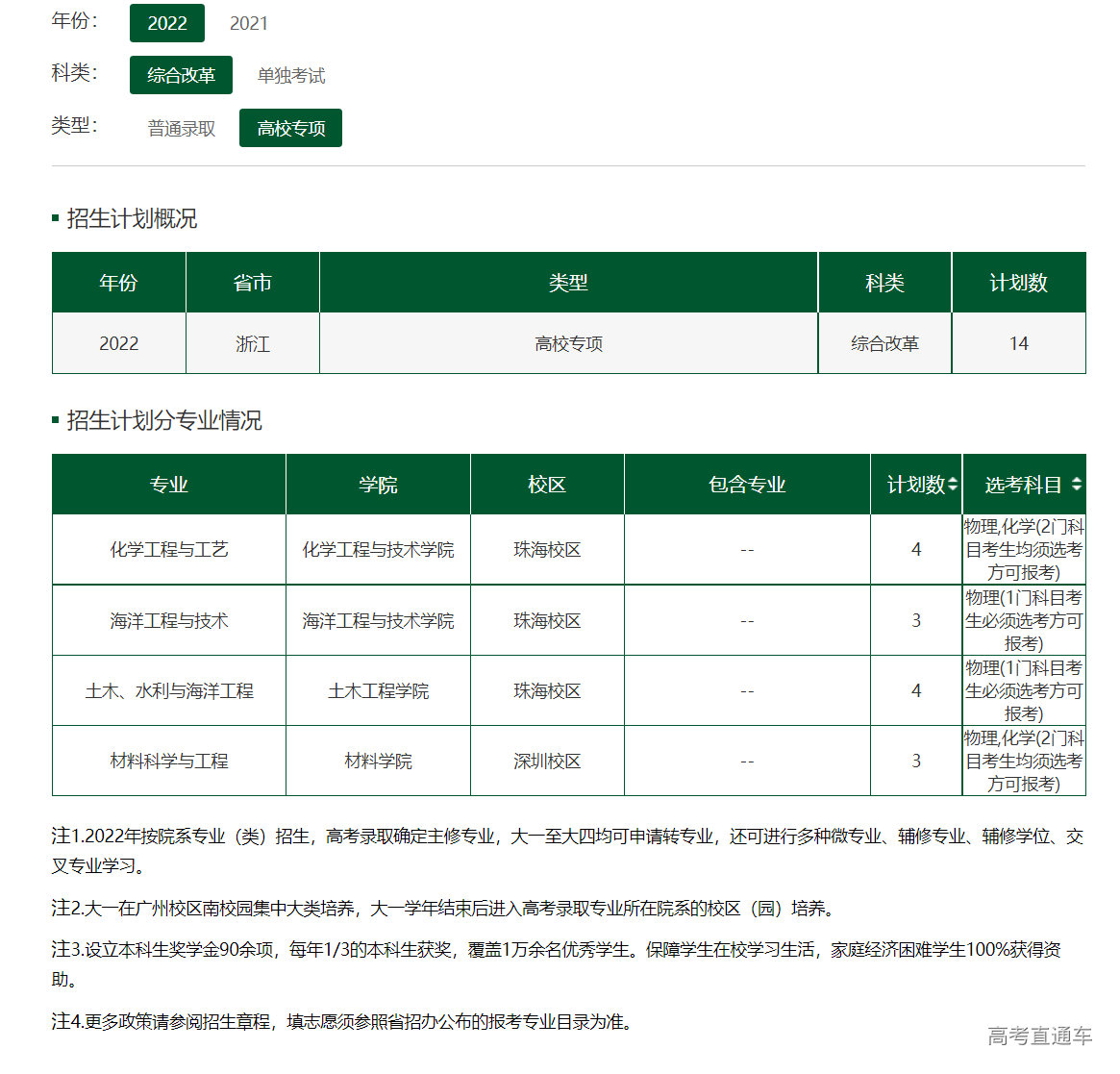
Task: Click the sort arrows on 计划数 column header
Action: tap(955, 484)
